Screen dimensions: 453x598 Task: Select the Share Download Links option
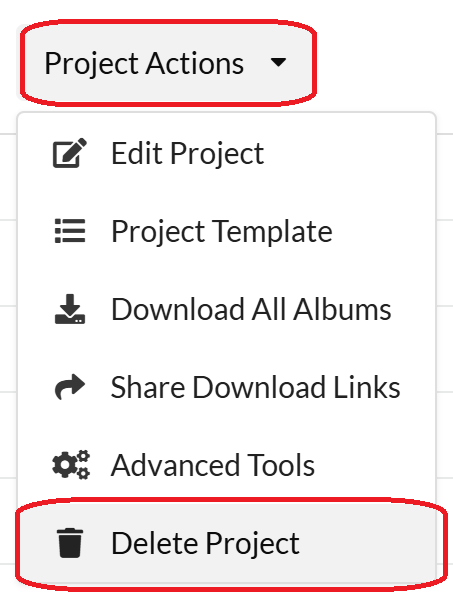(226, 387)
